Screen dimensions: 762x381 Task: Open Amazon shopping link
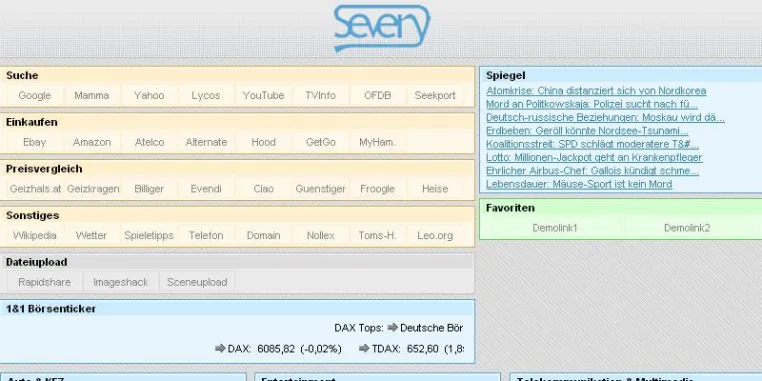pyautogui.click(x=91, y=142)
